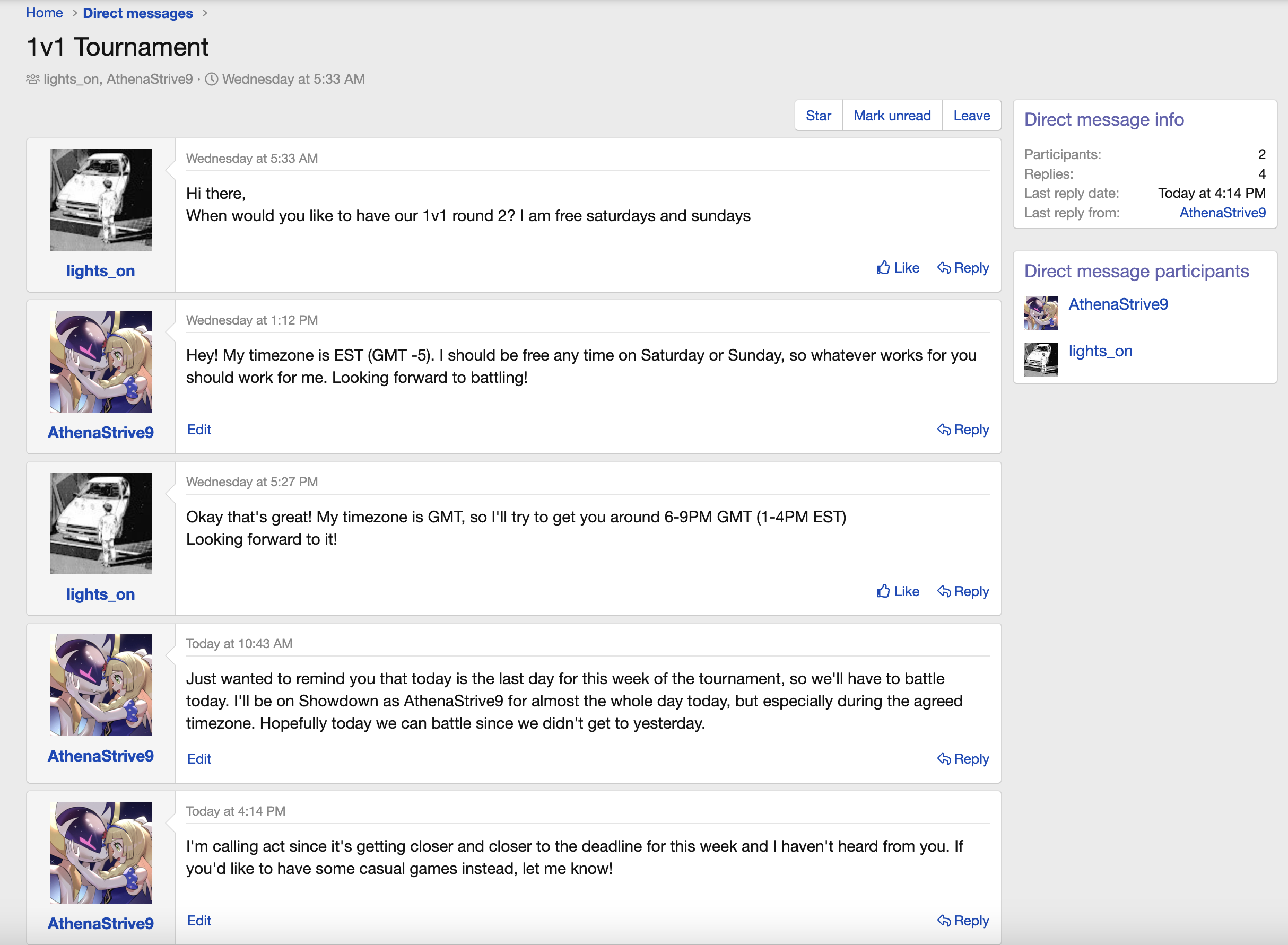This screenshot has height=945, width=1288.
Task: Reply to the 5:27 PM message
Action: coord(963,591)
